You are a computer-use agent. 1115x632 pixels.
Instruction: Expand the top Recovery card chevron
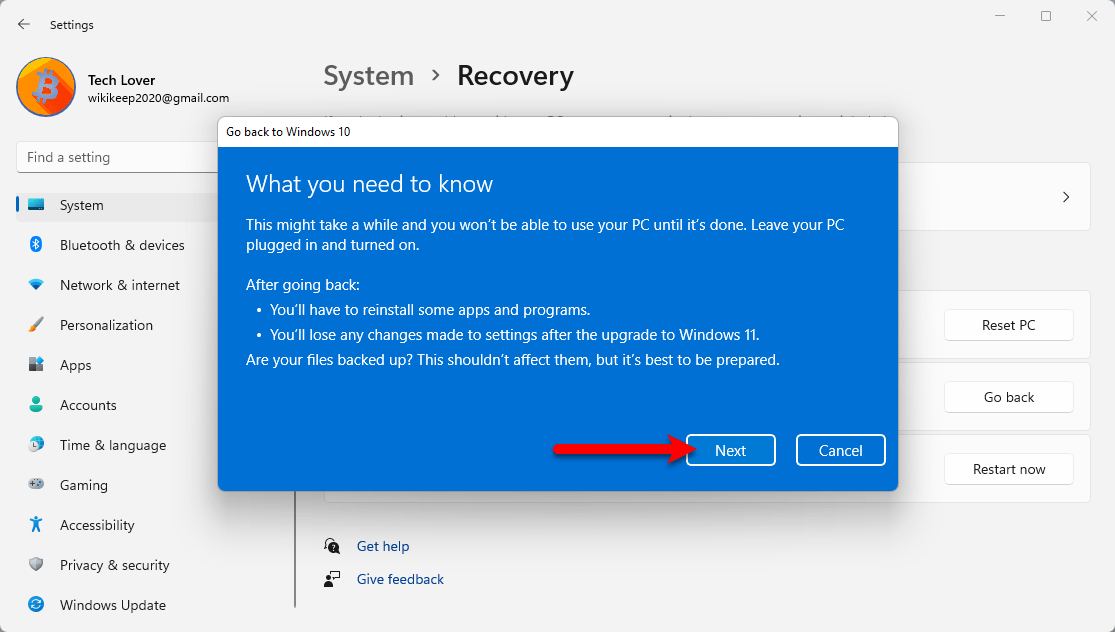click(1065, 197)
